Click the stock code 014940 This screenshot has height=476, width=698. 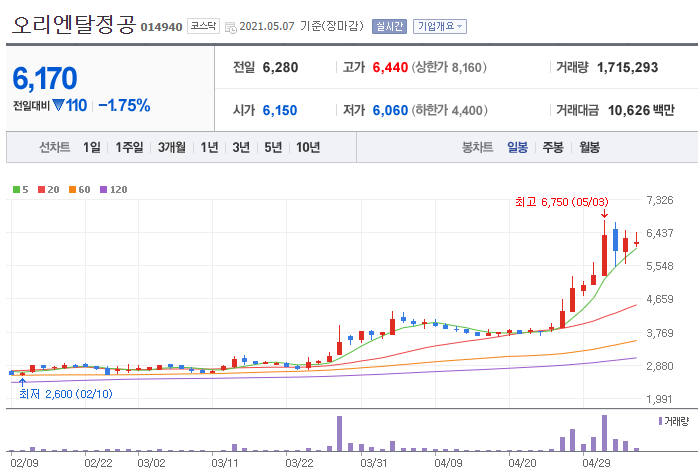161,27
